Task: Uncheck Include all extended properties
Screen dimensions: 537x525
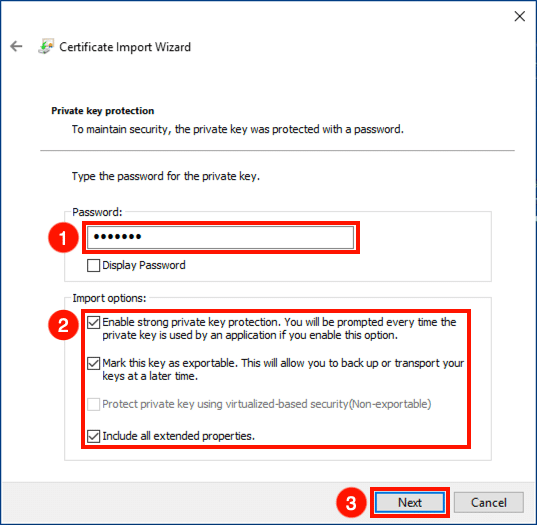Action: (93, 436)
